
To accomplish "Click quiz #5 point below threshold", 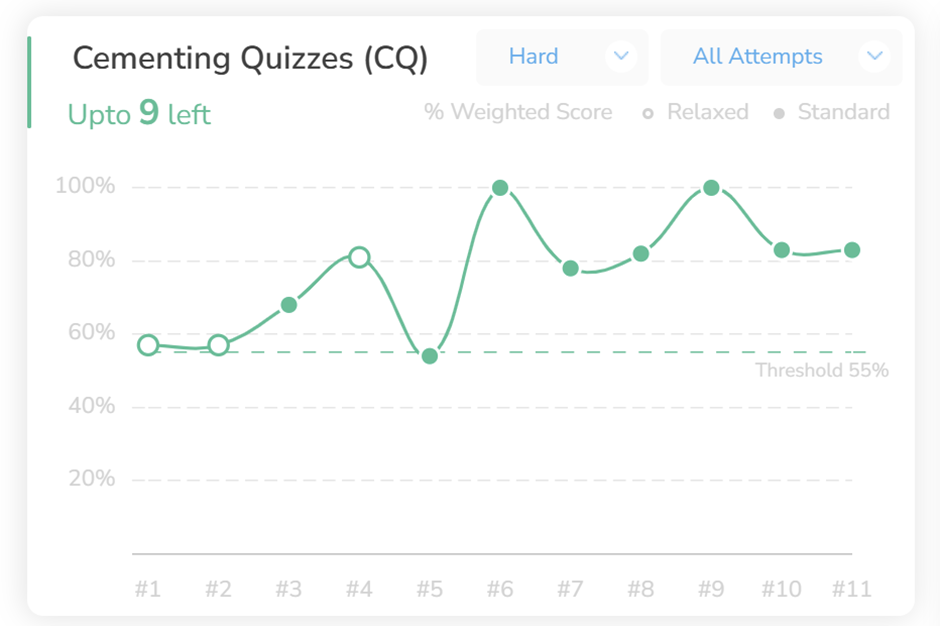I will [x=430, y=356].
